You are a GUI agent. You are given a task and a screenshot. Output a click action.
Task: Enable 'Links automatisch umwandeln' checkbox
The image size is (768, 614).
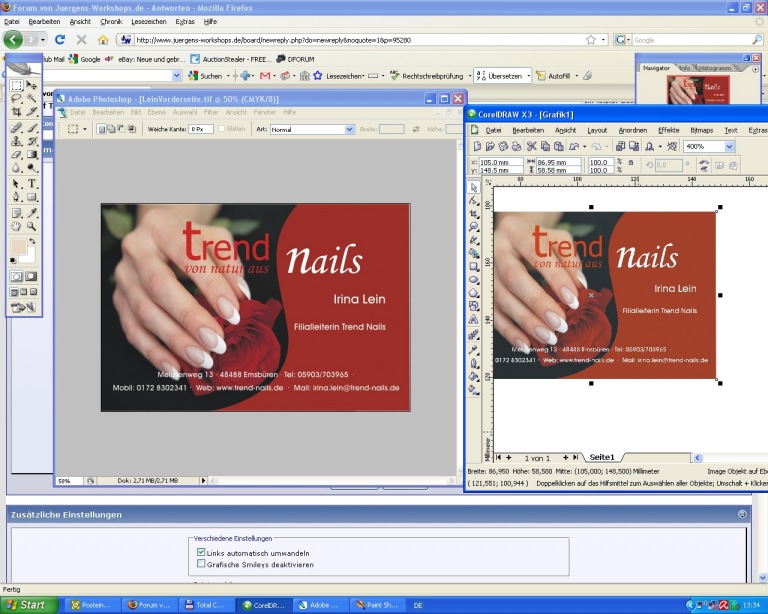pyautogui.click(x=202, y=552)
